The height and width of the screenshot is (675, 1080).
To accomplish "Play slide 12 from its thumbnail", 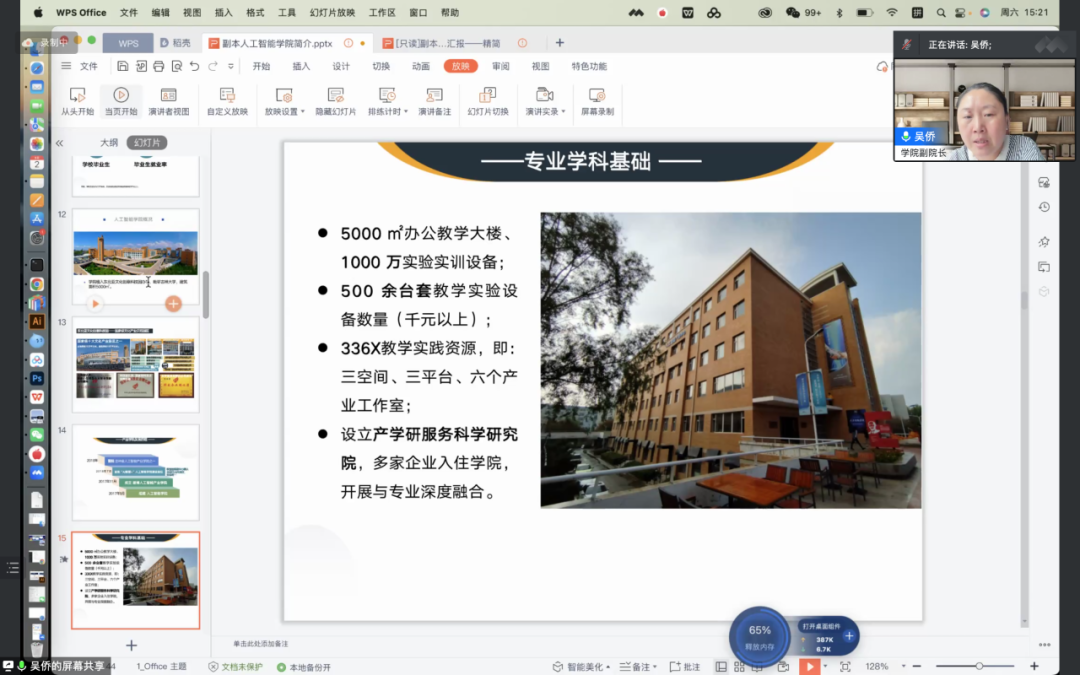I will pyautogui.click(x=95, y=304).
